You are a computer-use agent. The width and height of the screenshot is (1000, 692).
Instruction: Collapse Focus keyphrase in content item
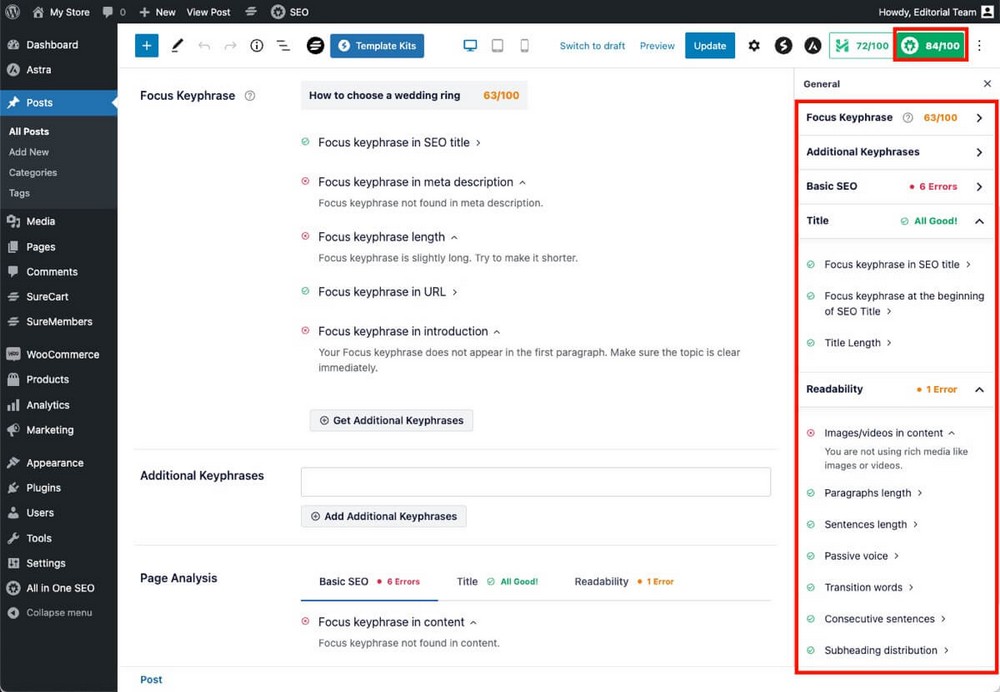pos(397,622)
